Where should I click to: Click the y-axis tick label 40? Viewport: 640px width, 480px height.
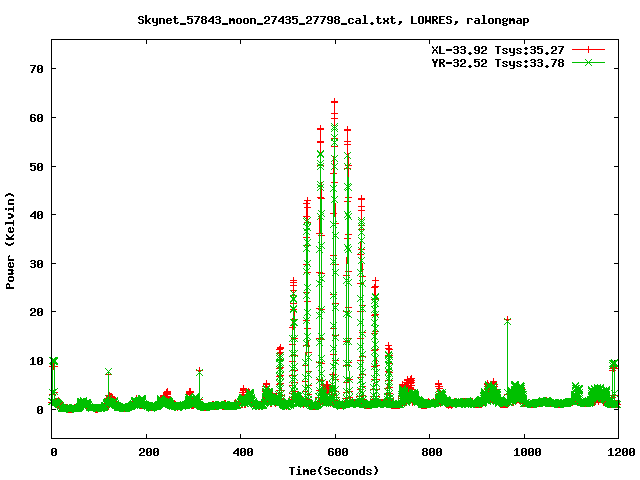click(x=36, y=215)
